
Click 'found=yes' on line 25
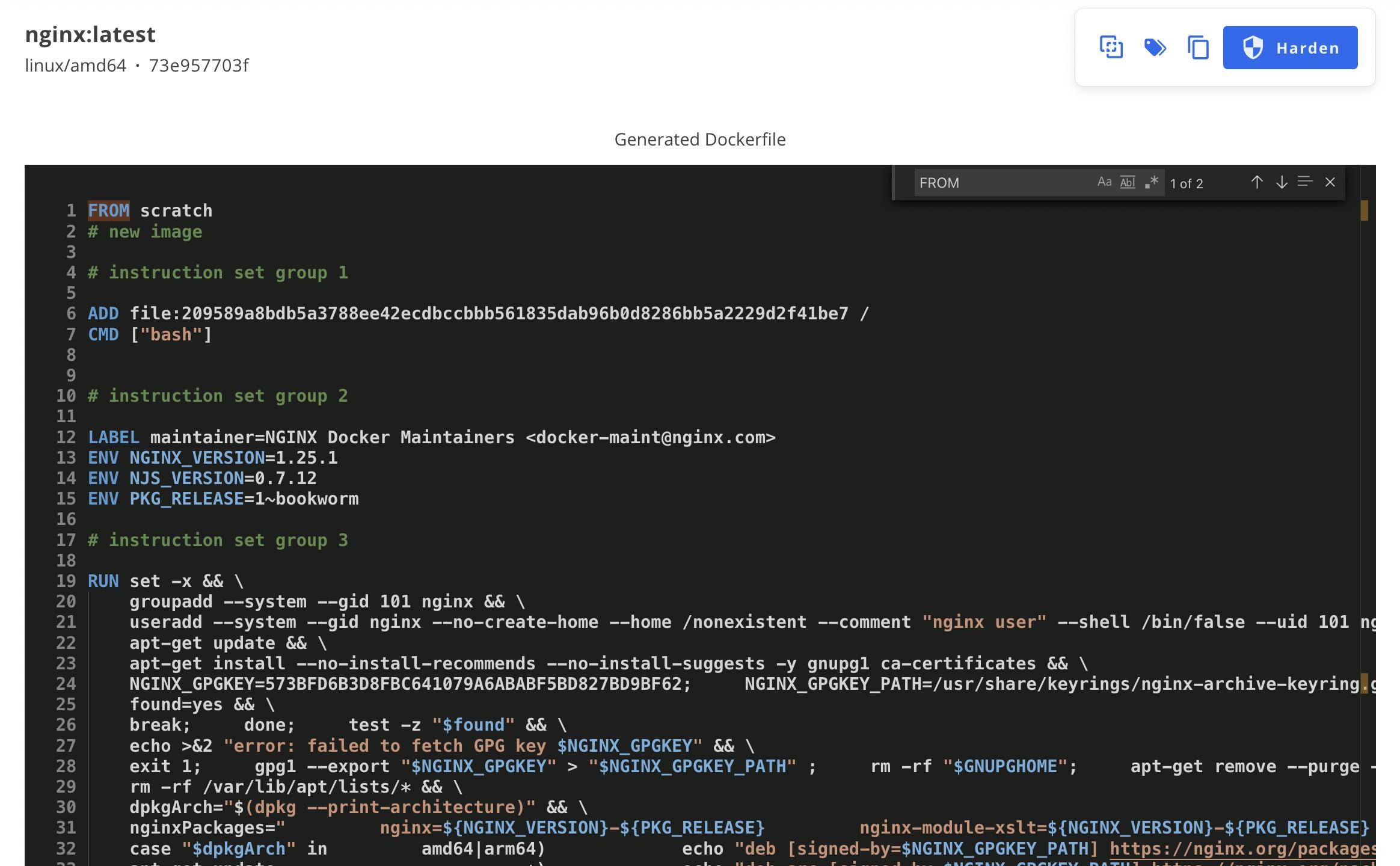click(x=176, y=704)
